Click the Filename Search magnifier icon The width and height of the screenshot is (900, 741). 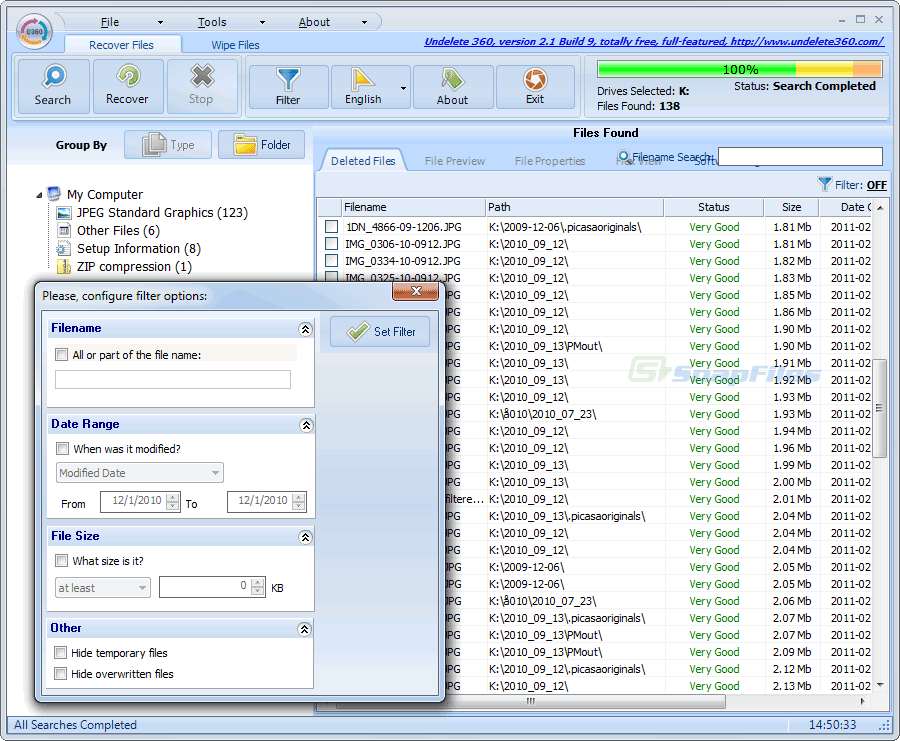(x=623, y=156)
